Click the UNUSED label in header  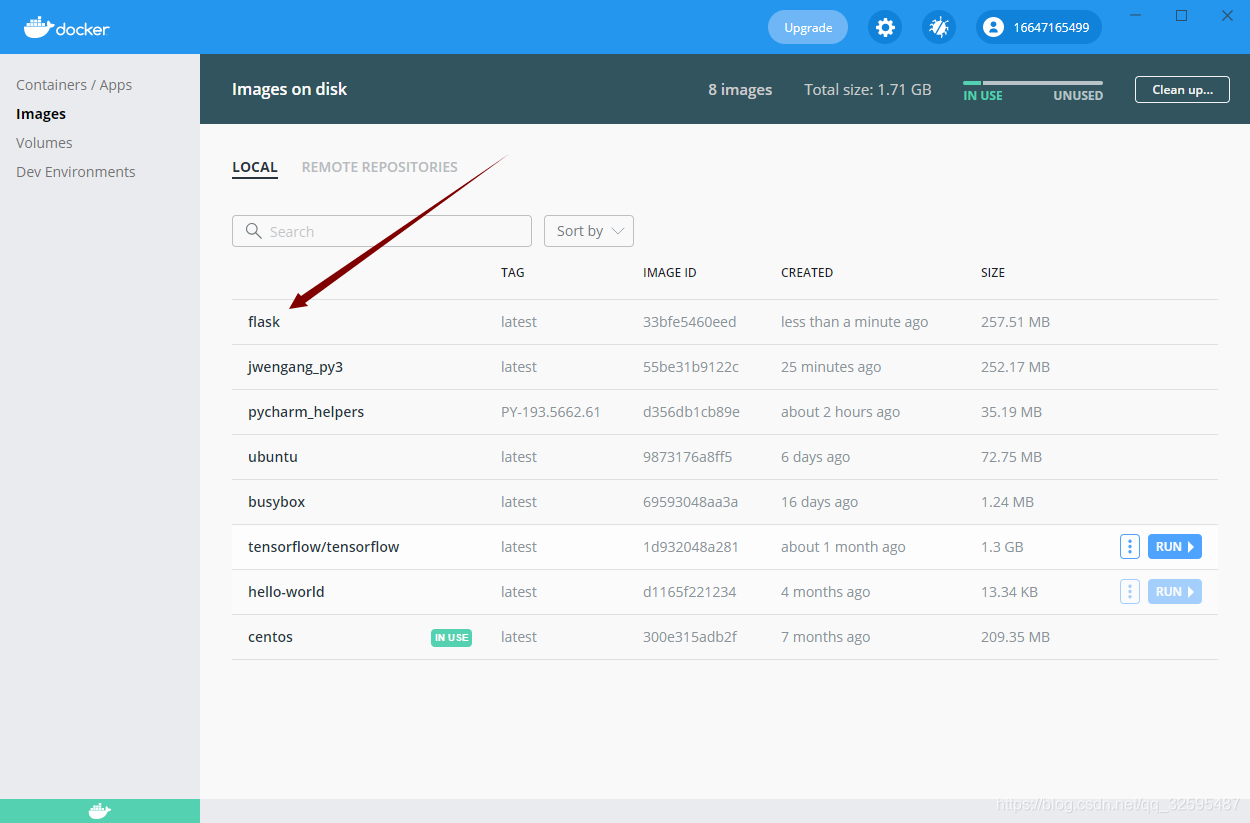pyautogui.click(x=1078, y=96)
